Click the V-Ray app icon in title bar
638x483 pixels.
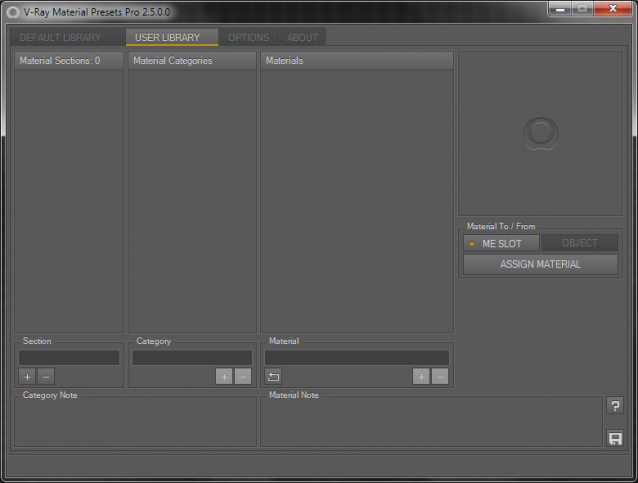pos(13,12)
